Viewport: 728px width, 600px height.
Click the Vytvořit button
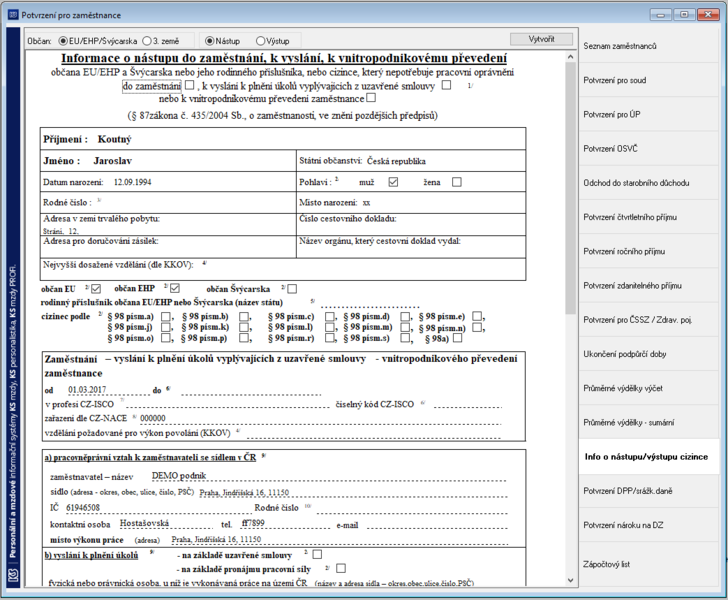tap(541, 39)
